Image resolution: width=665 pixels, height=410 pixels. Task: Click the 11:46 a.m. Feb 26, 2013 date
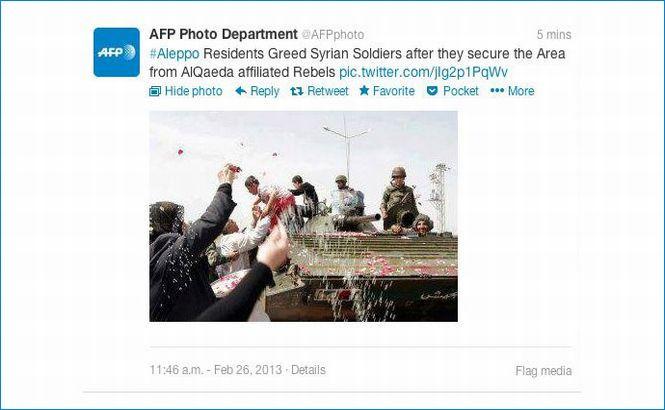point(215,370)
